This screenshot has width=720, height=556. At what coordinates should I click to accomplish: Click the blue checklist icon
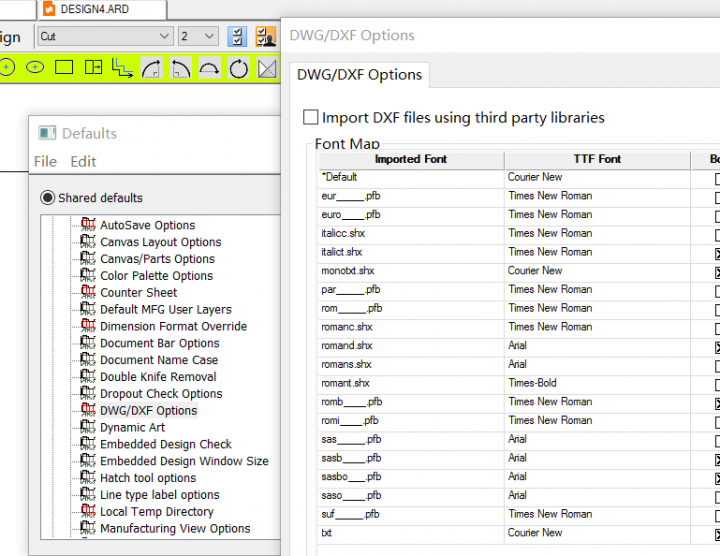237,37
